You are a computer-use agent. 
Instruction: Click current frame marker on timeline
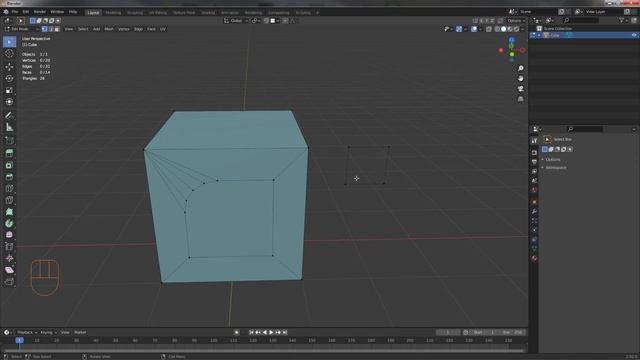click(x=19, y=340)
